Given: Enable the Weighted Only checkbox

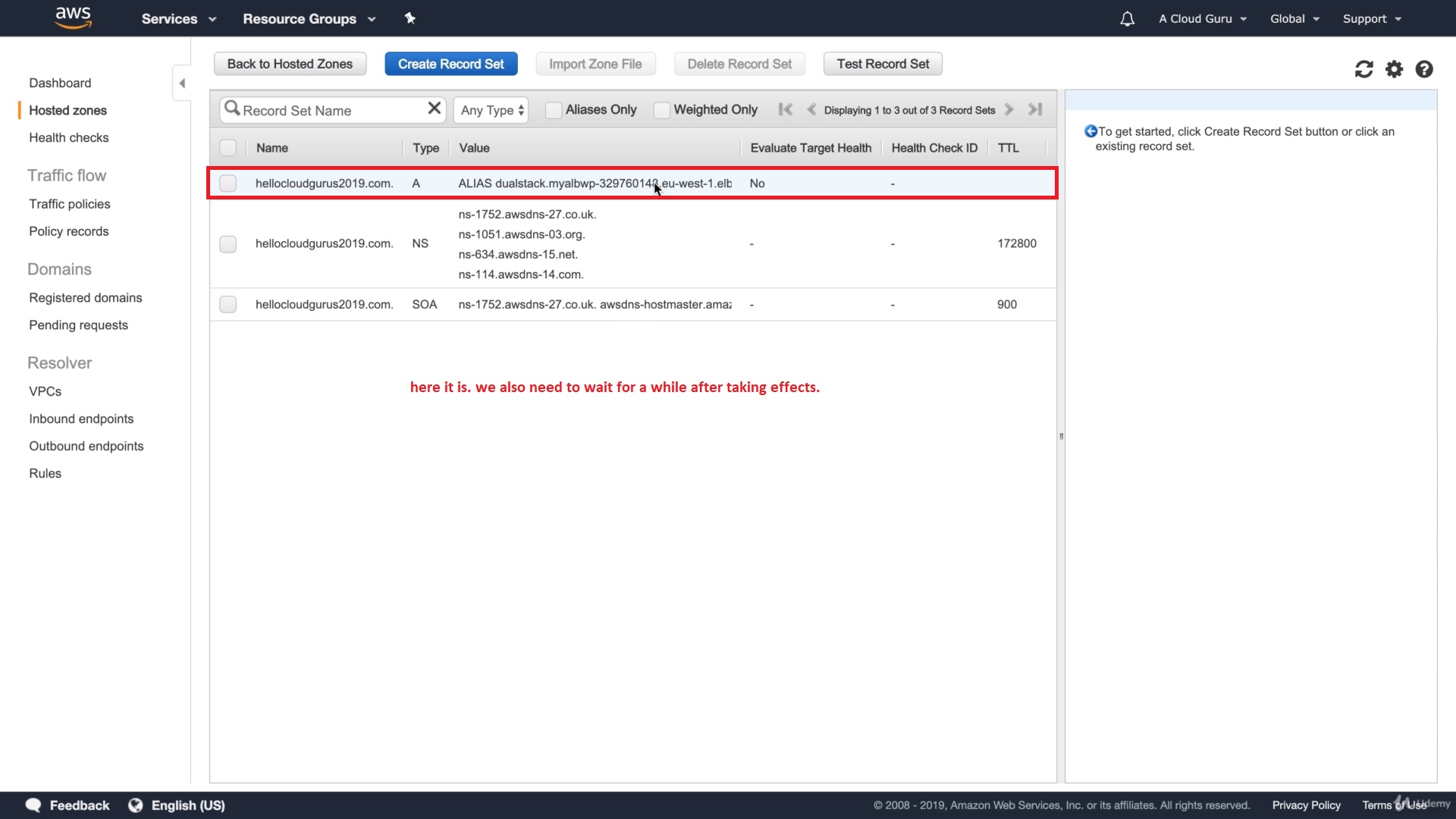Looking at the screenshot, I should click(661, 110).
